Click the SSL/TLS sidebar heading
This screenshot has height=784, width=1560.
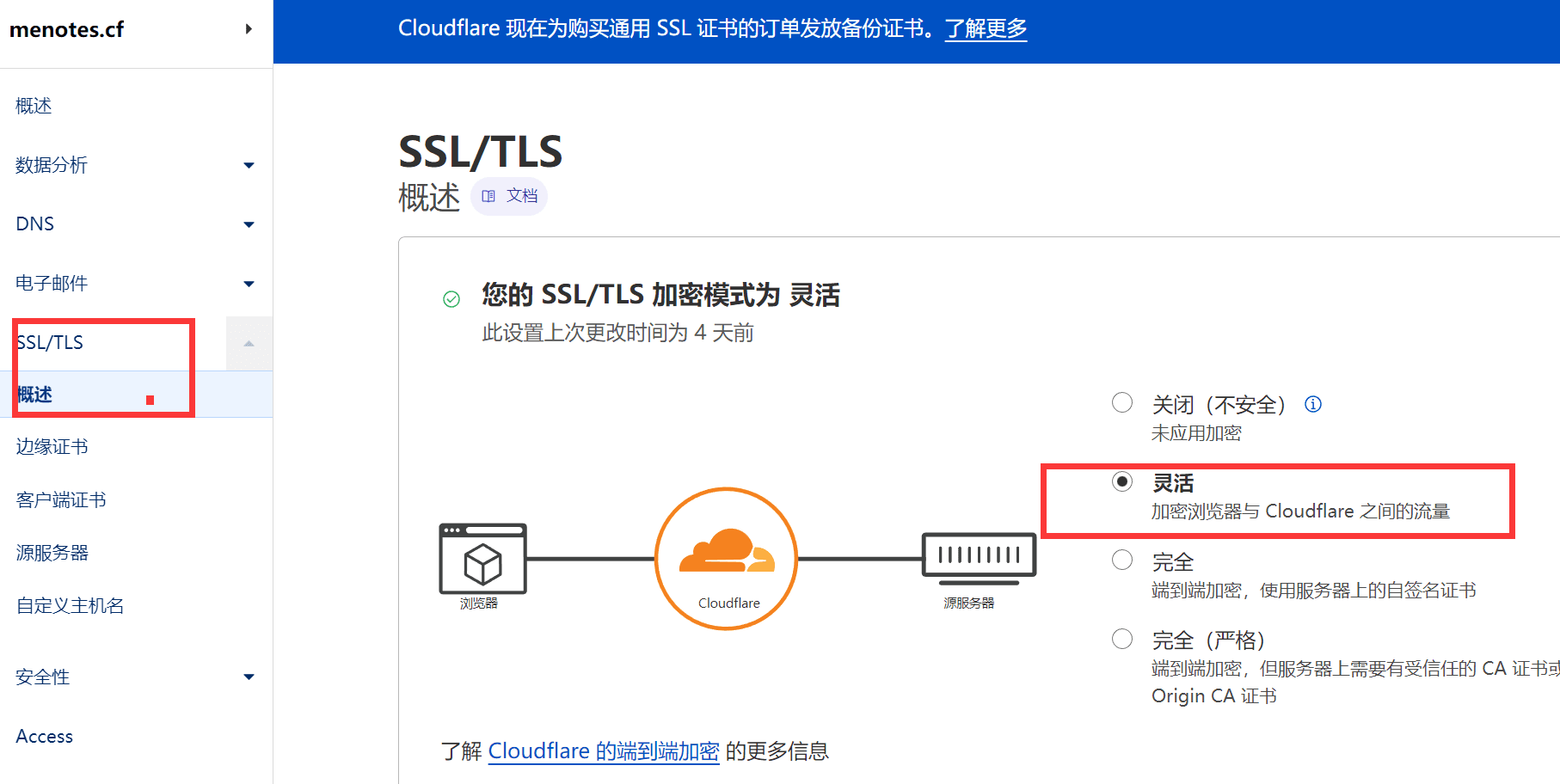pos(50,342)
